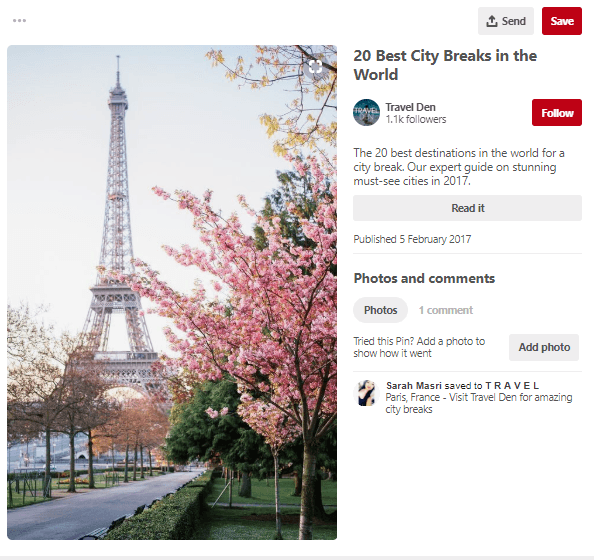Click the visual search icon on the image
This screenshot has height=560, width=594.
tap(315, 67)
